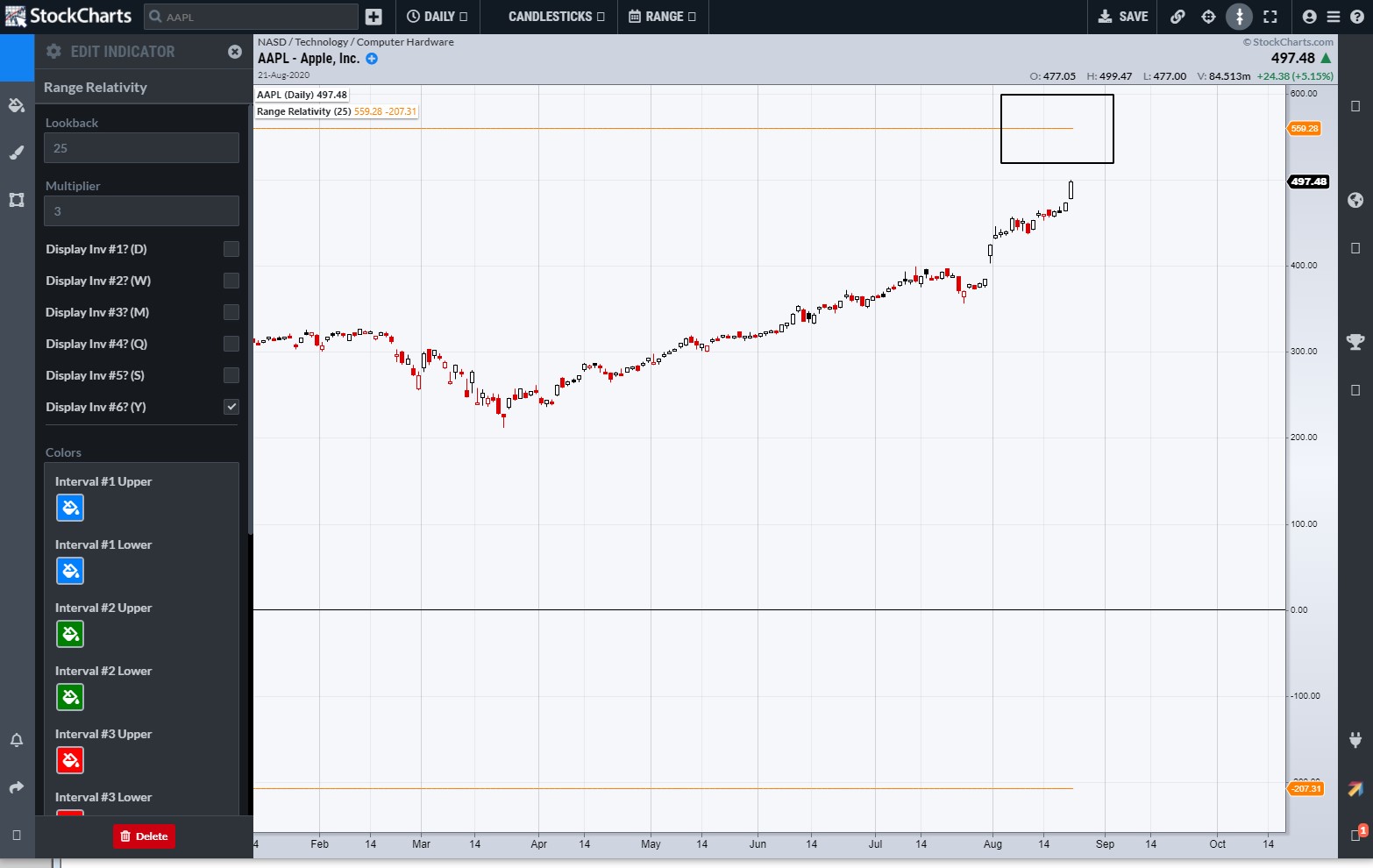The width and height of the screenshot is (1373, 868).
Task: Expand the CANDLESTICKS chart type dropdown
Action: coord(556,17)
